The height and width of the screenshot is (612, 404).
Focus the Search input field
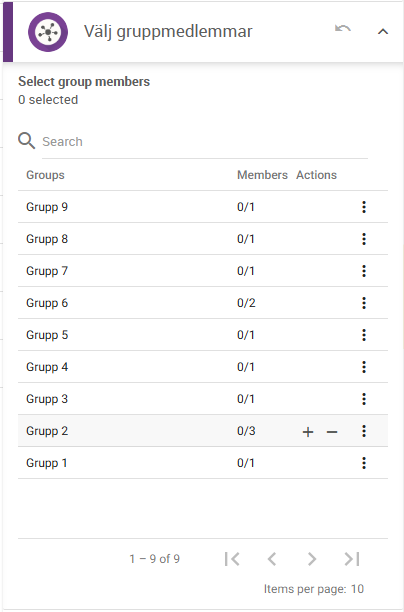[x=205, y=142]
